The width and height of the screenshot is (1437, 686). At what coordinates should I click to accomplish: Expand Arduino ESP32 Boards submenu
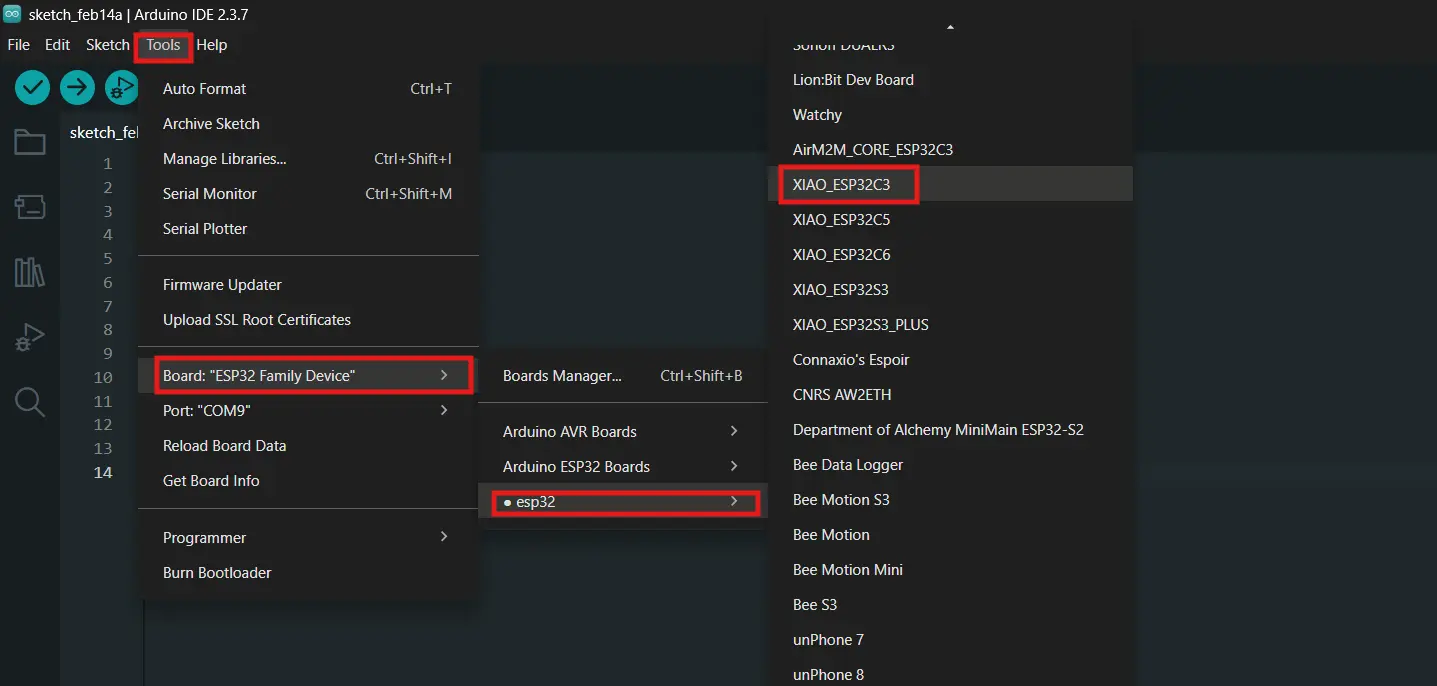coord(621,467)
